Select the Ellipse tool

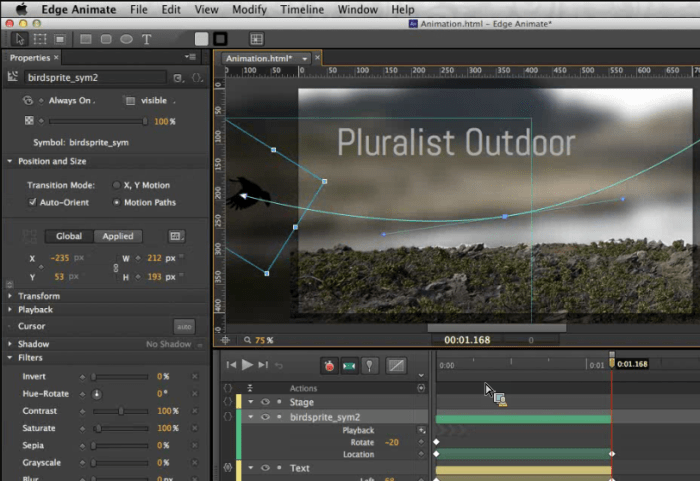coord(126,39)
